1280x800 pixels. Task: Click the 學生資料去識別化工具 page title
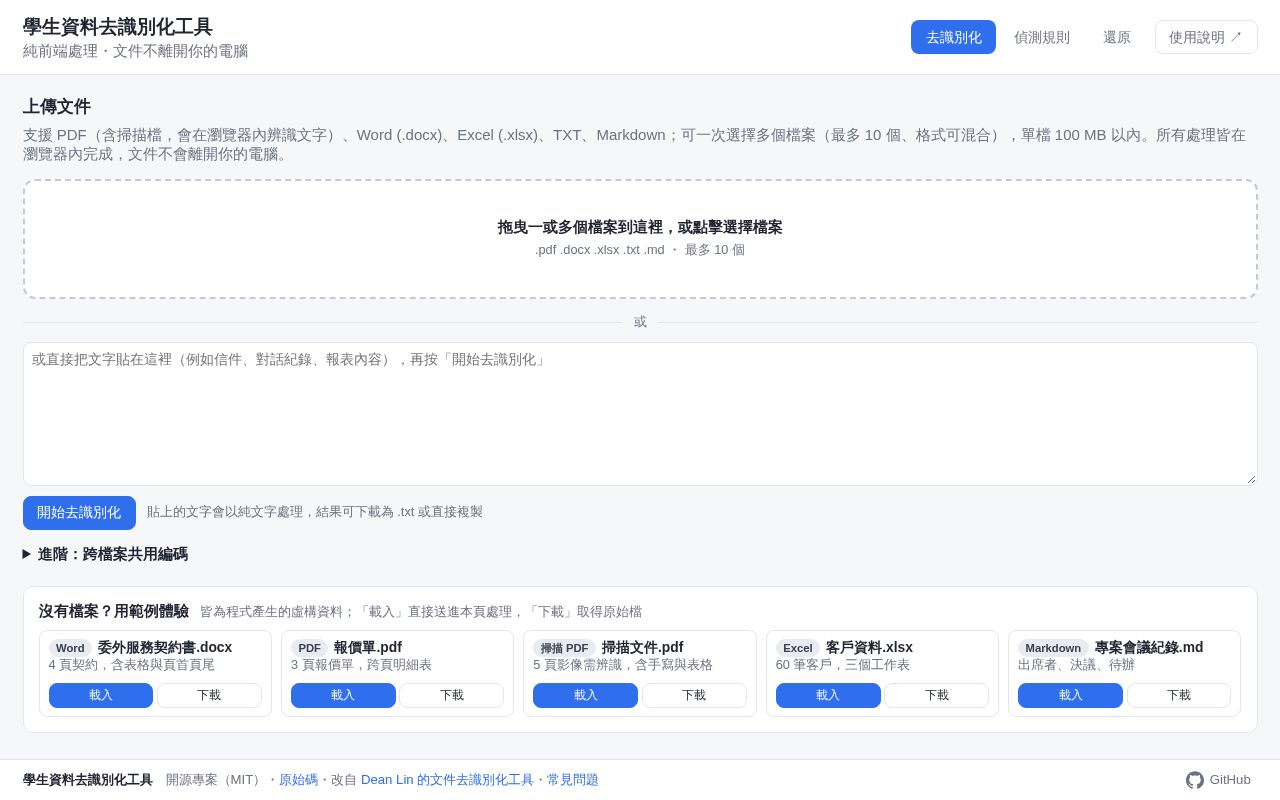118,27
